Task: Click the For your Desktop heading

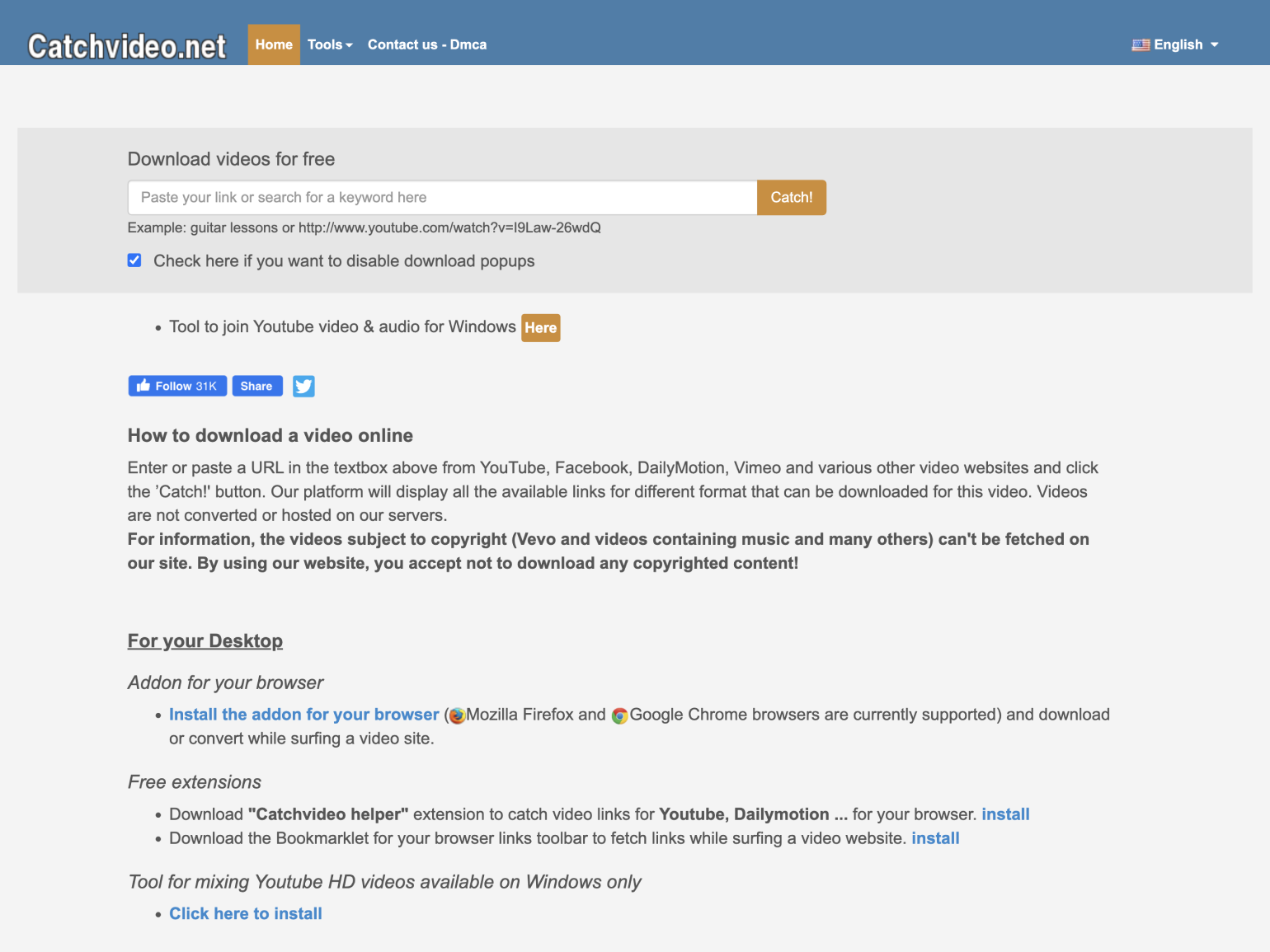Action: click(x=205, y=640)
